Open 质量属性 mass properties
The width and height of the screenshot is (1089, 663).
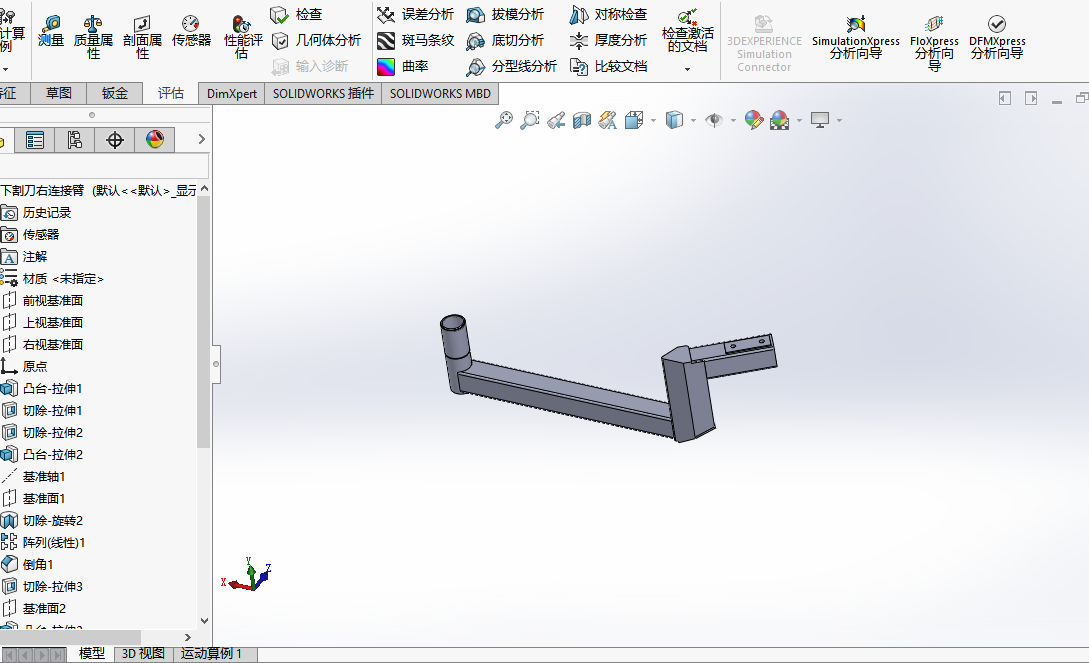click(93, 37)
